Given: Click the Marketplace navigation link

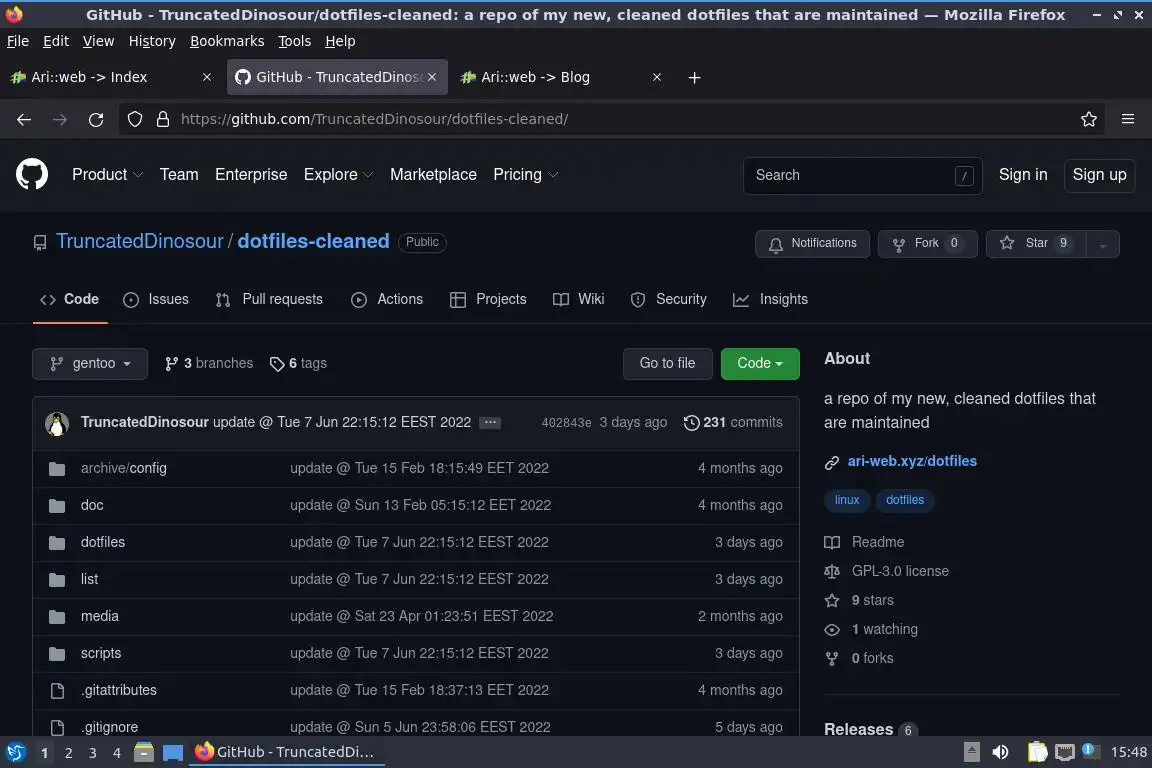Looking at the screenshot, I should click(433, 175).
